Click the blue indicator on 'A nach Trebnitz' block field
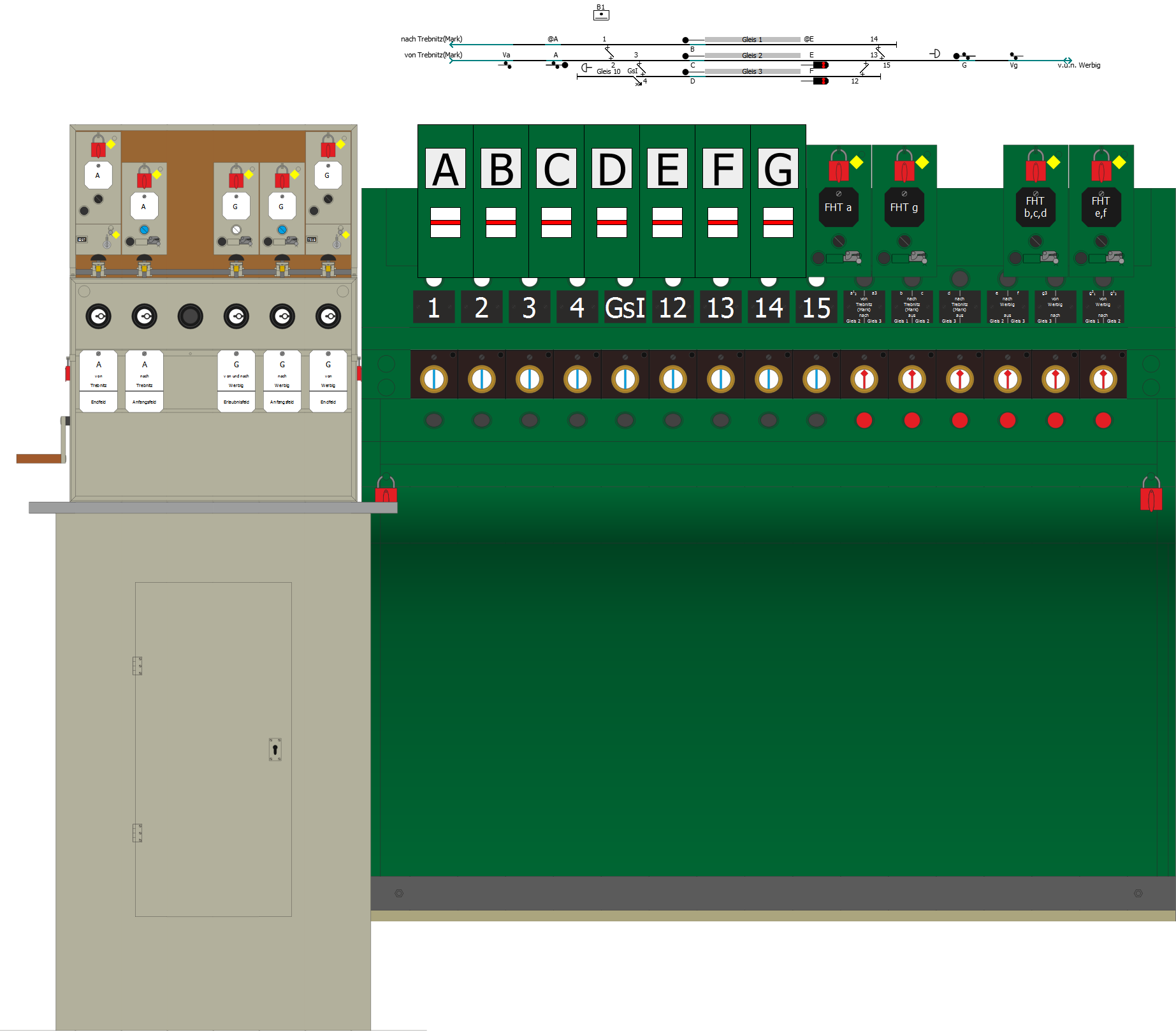This screenshot has width=1176, height=1031. (x=144, y=230)
